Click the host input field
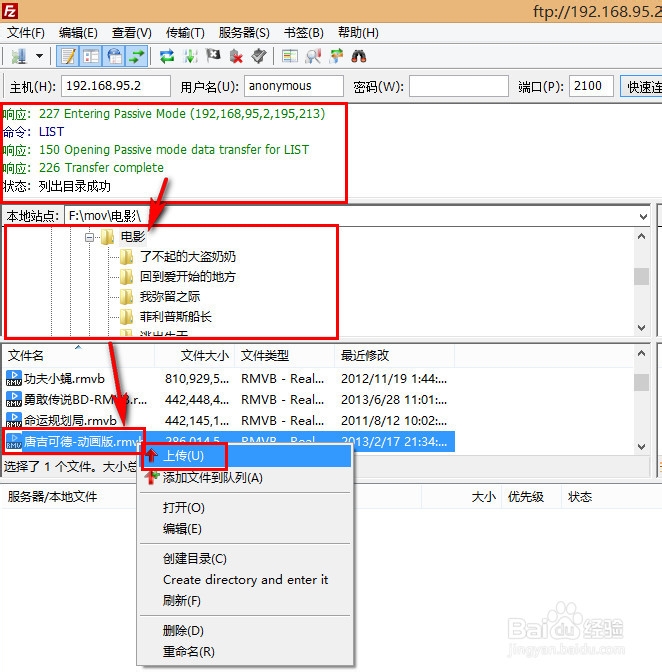662x672 pixels. click(x=116, y=86)
